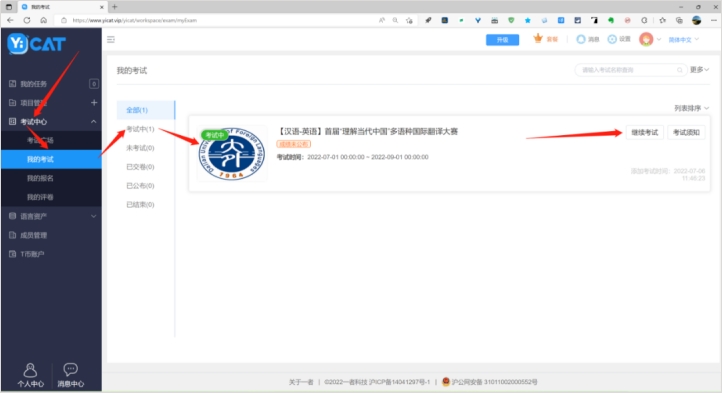Click the YiCAT logo

[x=36, y=44]
